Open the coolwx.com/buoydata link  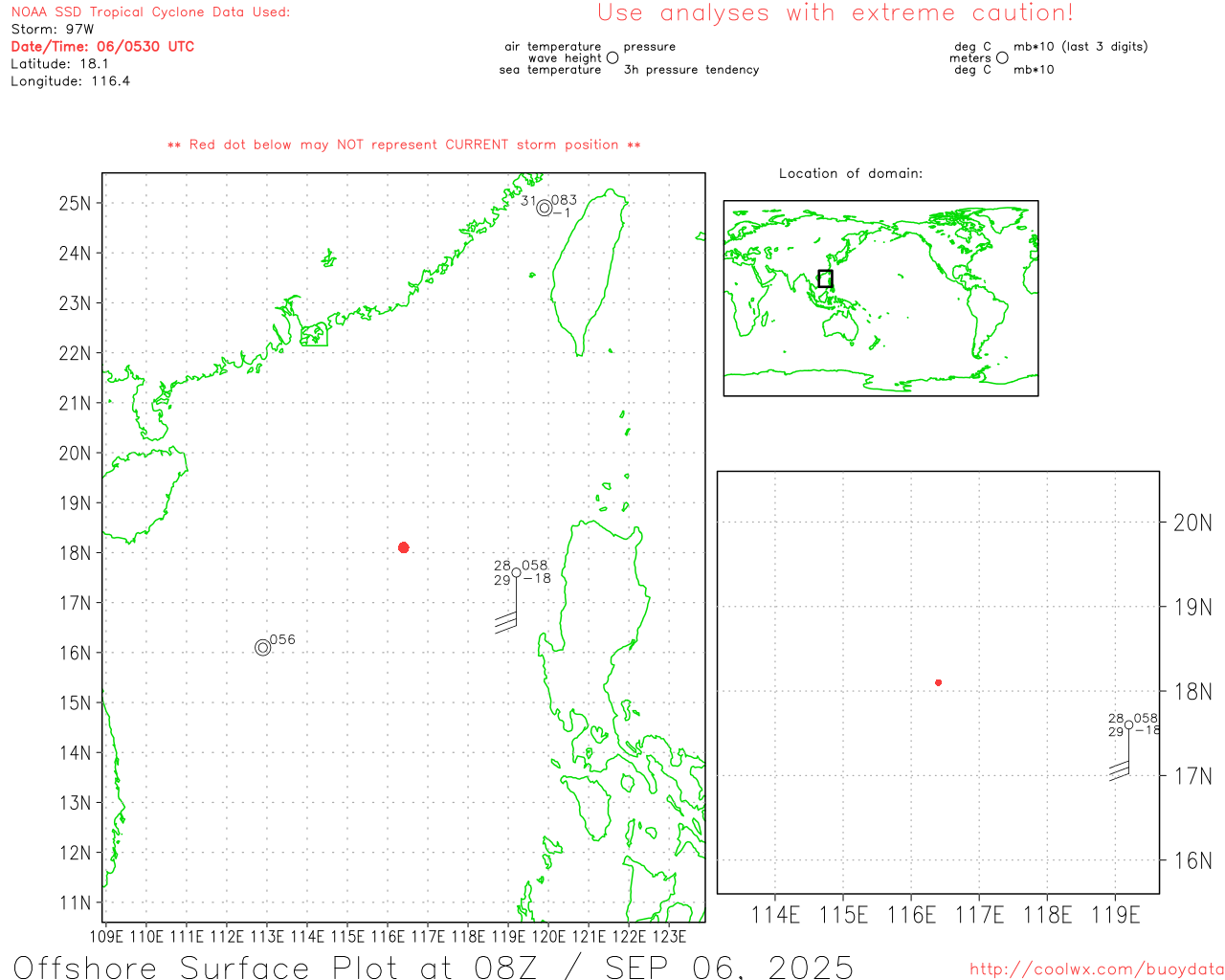click(1097, 969)
